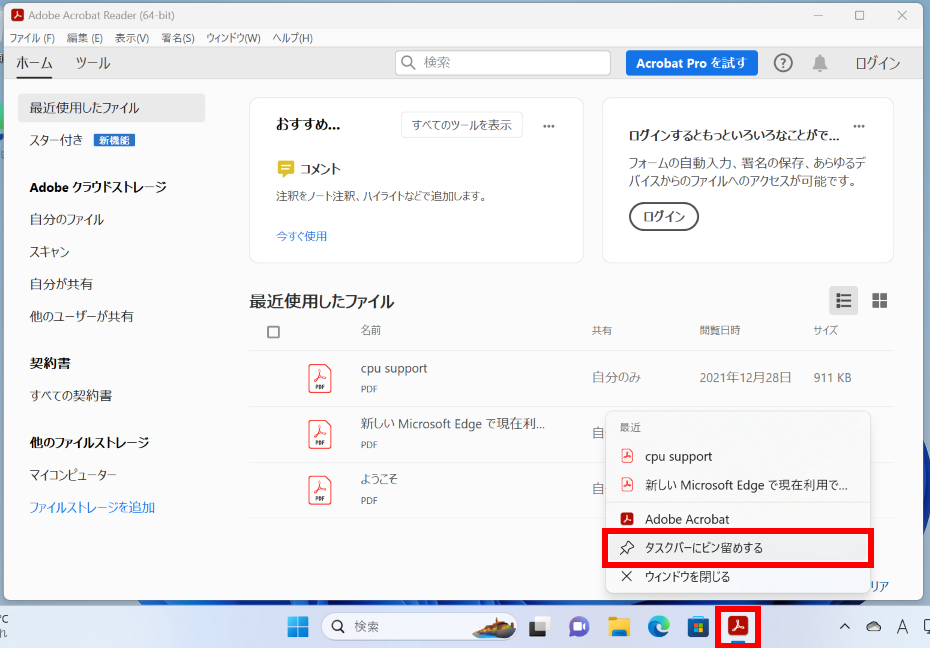
Task: Open the ようこそ file name in list
Action: coord(379,479)
